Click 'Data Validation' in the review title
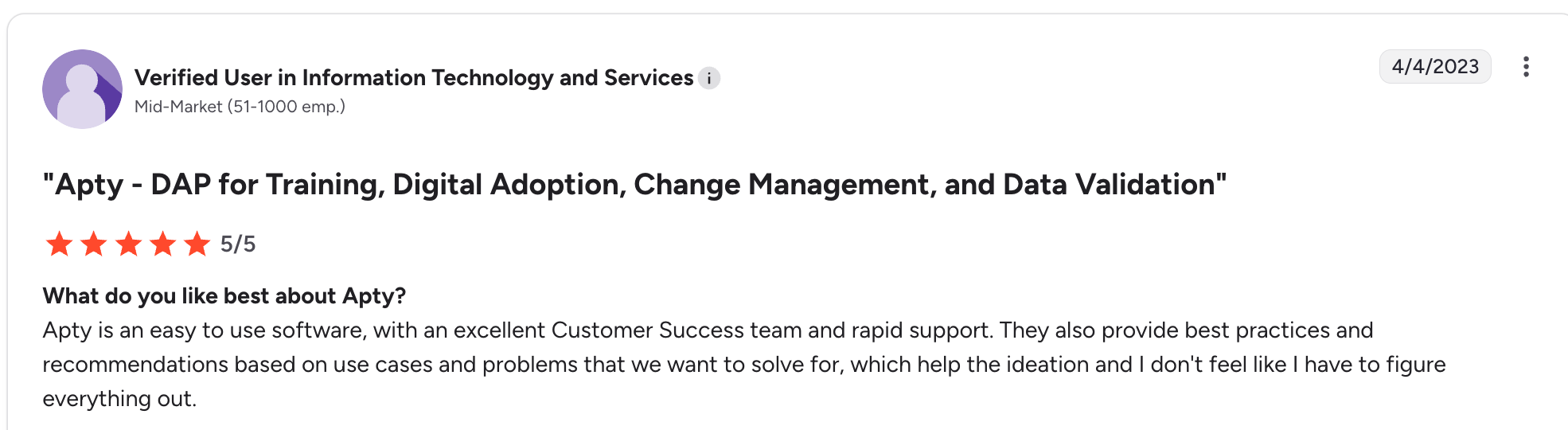 coord(1110,185)
